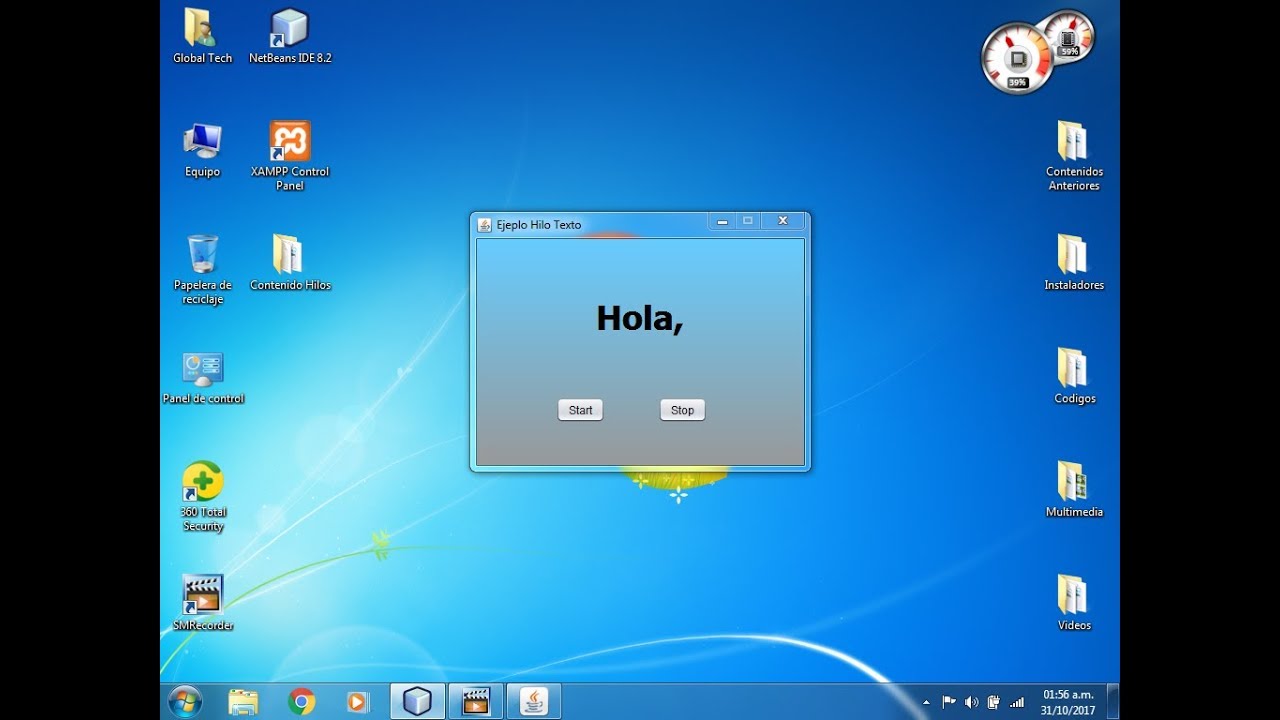Click the Ejeplo Hilo Texto title text
1280x720 pixels.
point(538,225)
